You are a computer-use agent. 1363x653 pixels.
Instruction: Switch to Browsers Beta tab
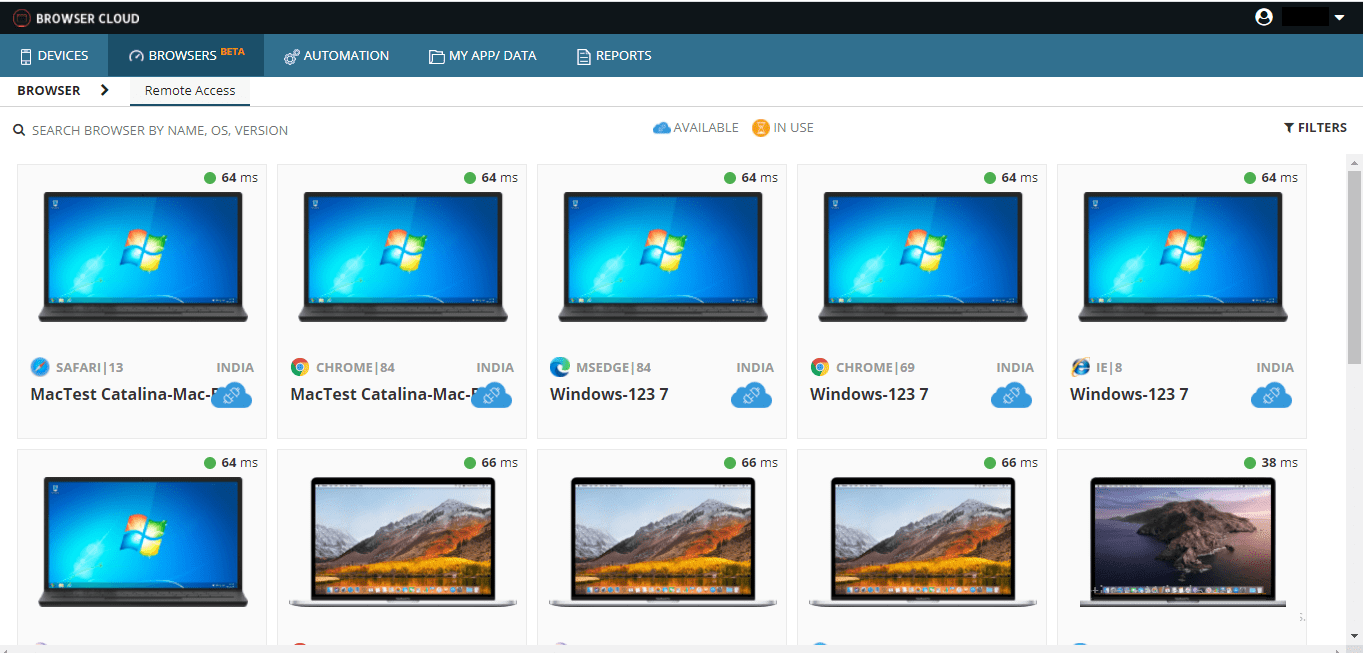pyautogui.click(x=186, y=56)
